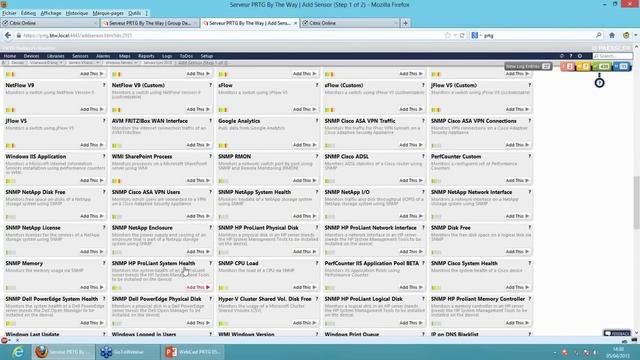Bookmark this page with the star icon
Image resolution: width=640 pixels, height=360 pixels.
[447, 36]
